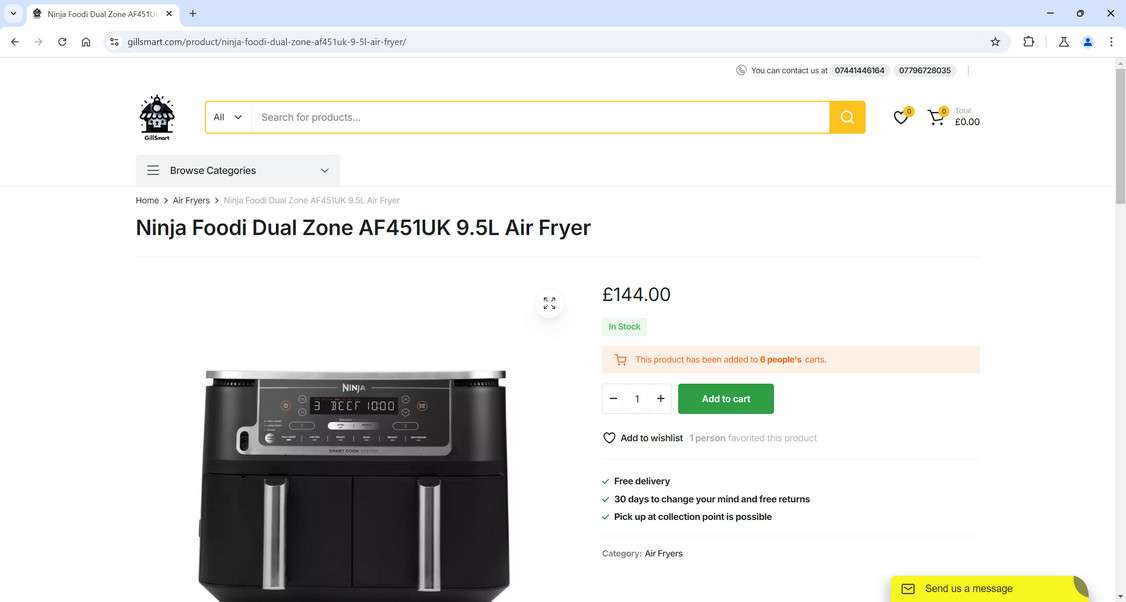1126x602 pixels.
Task: Click the page's vertical scrollbar
Action: pyautogui.click(x=1120, y=130)
